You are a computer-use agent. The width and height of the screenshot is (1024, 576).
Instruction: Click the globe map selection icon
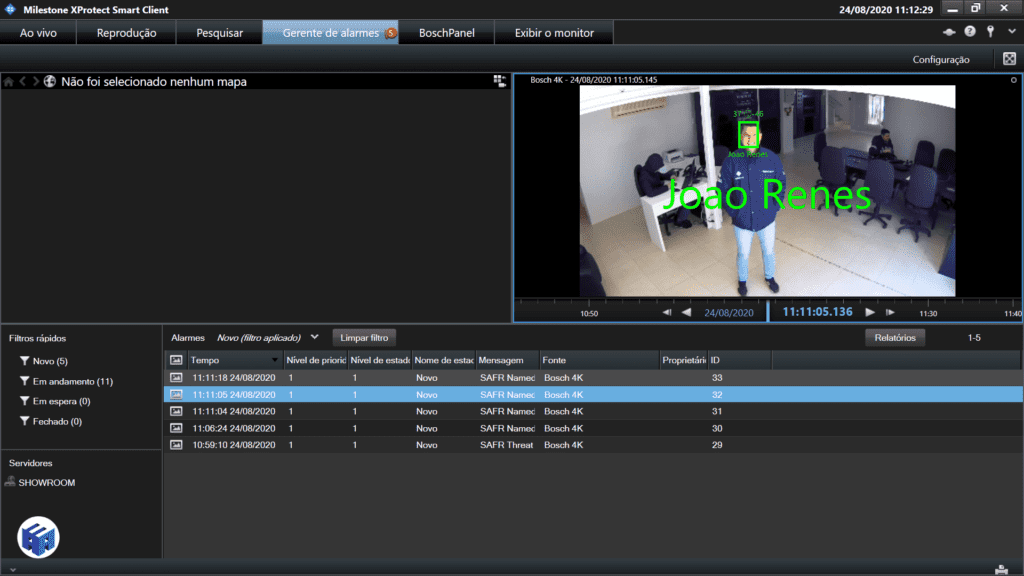[50, 81]
